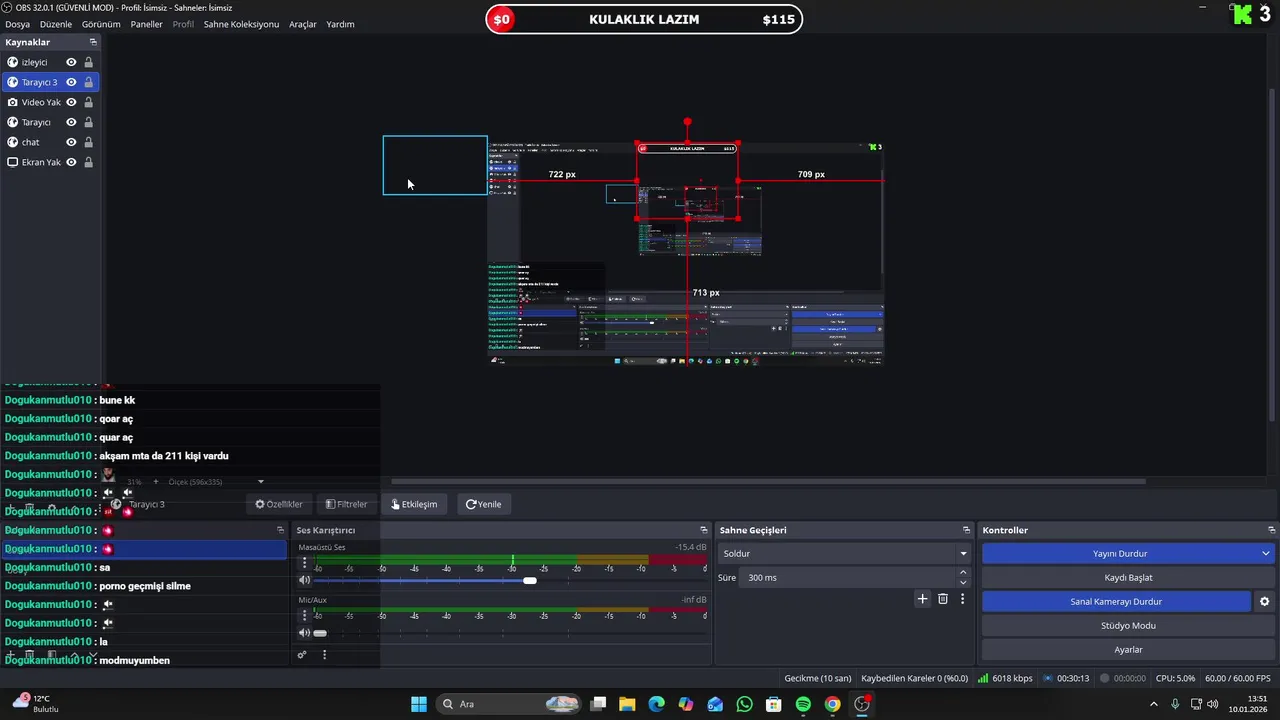This screenshot has width=1280, height=720.
Task: Stop streaming with Yayını Durdur
Action: pos(1119,554)
